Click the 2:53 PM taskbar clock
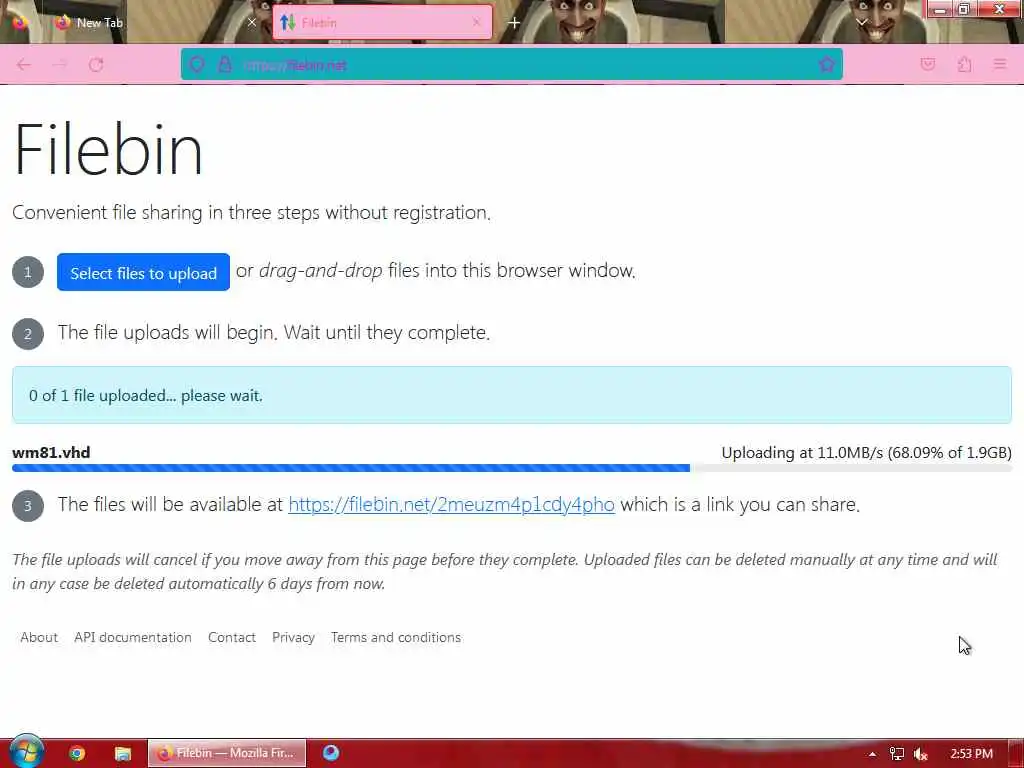Viewport: 1024px width, 768px height. click(971, 754)
